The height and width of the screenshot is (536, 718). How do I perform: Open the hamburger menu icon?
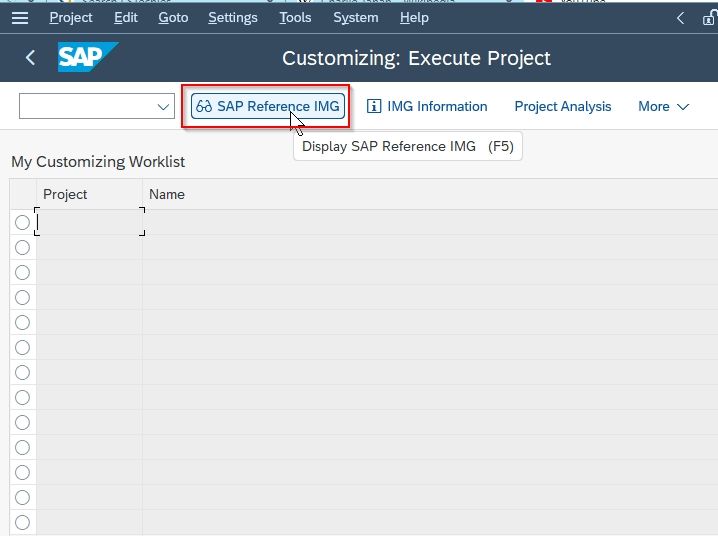pos(20,18)
